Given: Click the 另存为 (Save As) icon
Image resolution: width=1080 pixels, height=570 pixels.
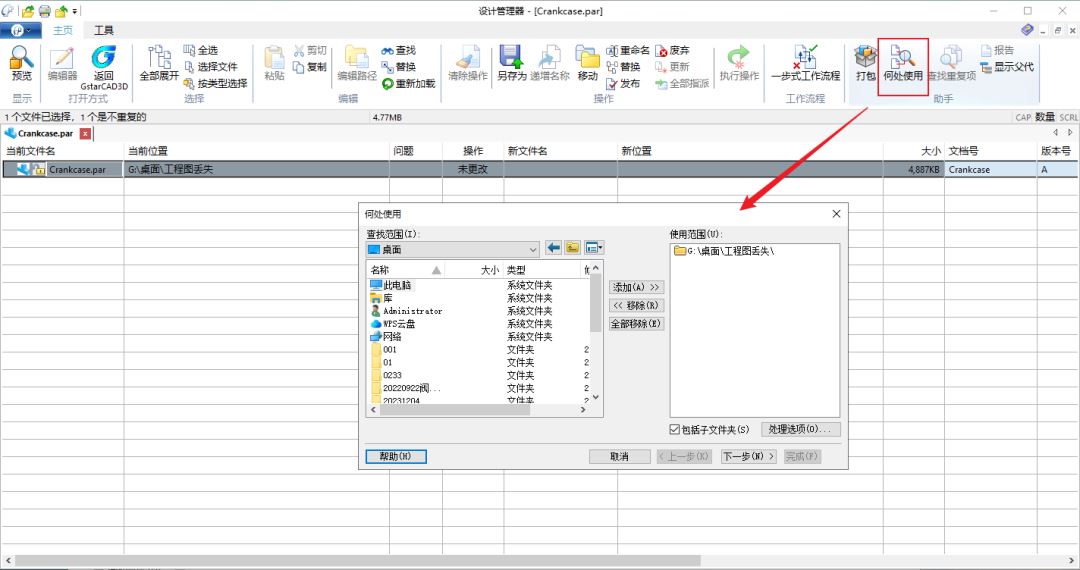Looking at the screenshot, I should click(x=511, y=60).
